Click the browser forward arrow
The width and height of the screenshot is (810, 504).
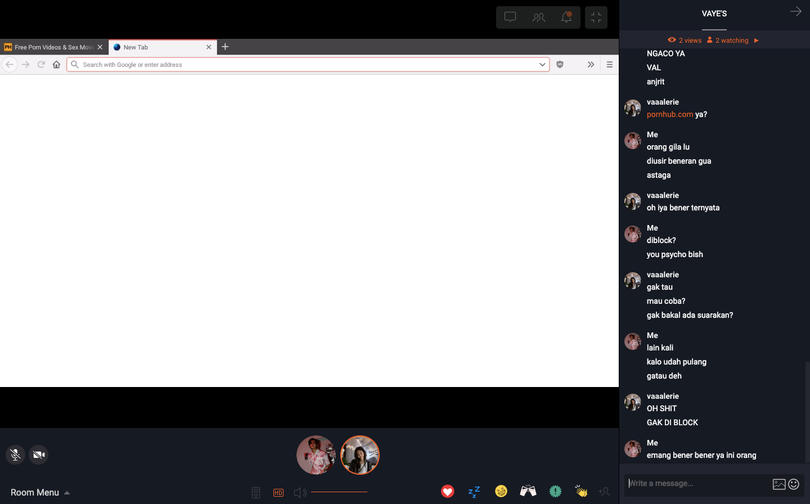[x=25, y=65]
